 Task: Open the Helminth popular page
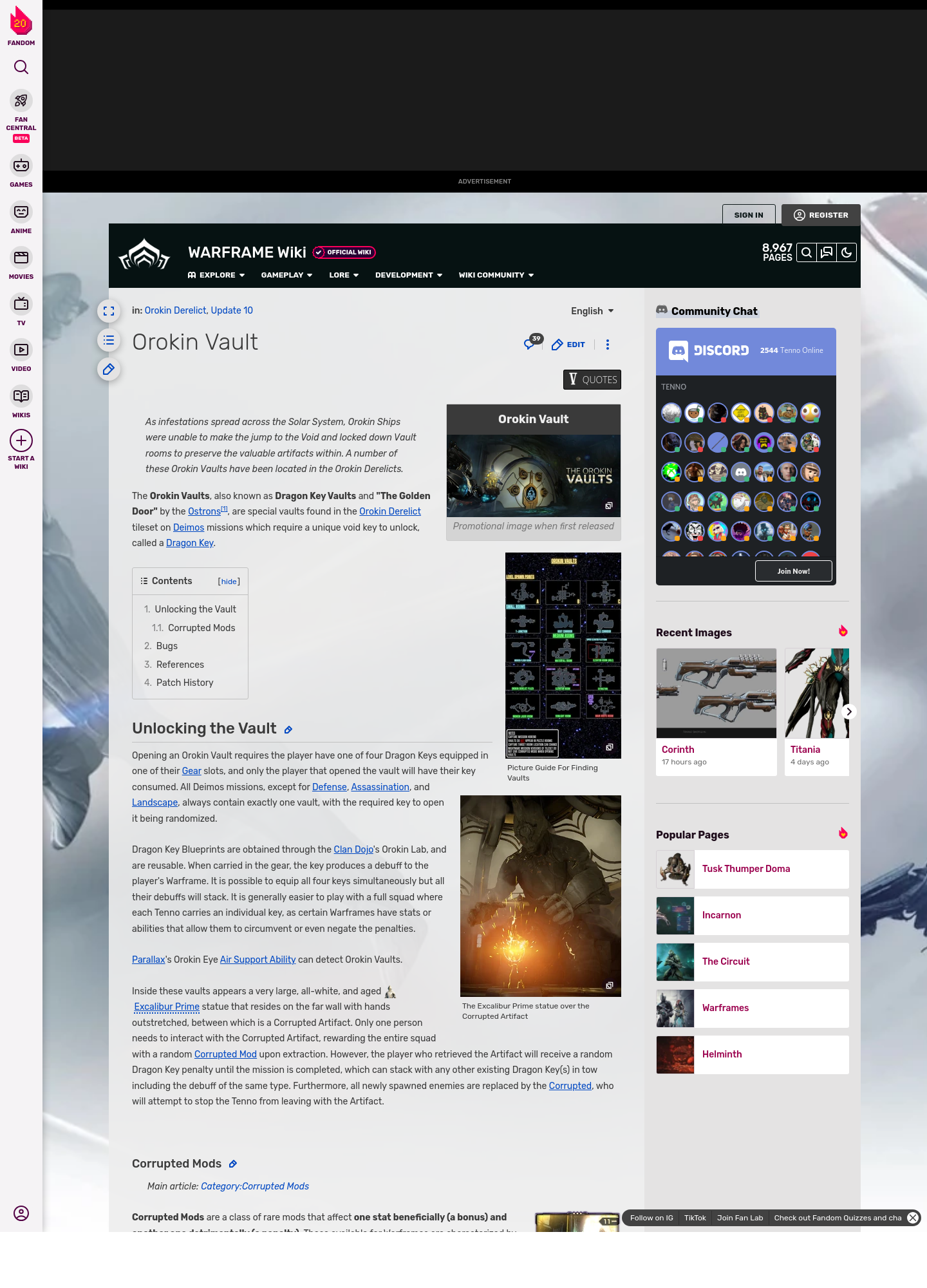coord(753,1054)
